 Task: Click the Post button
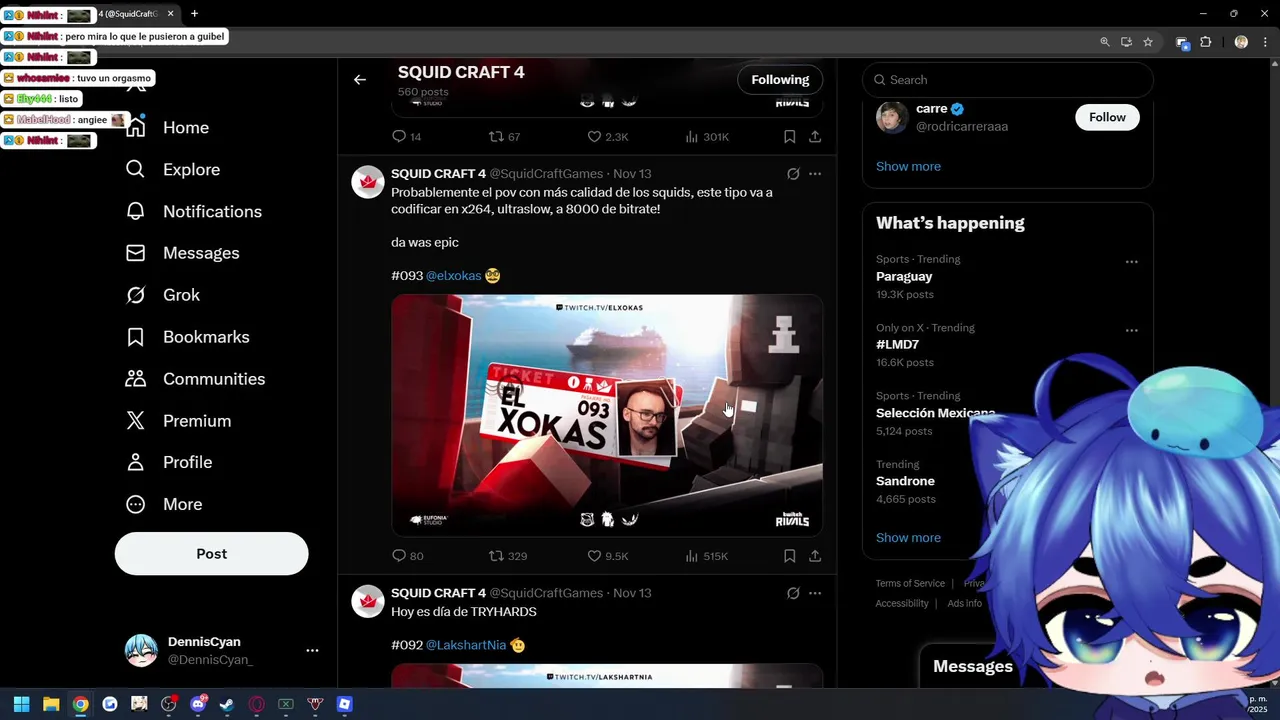[x=211, y=554]
